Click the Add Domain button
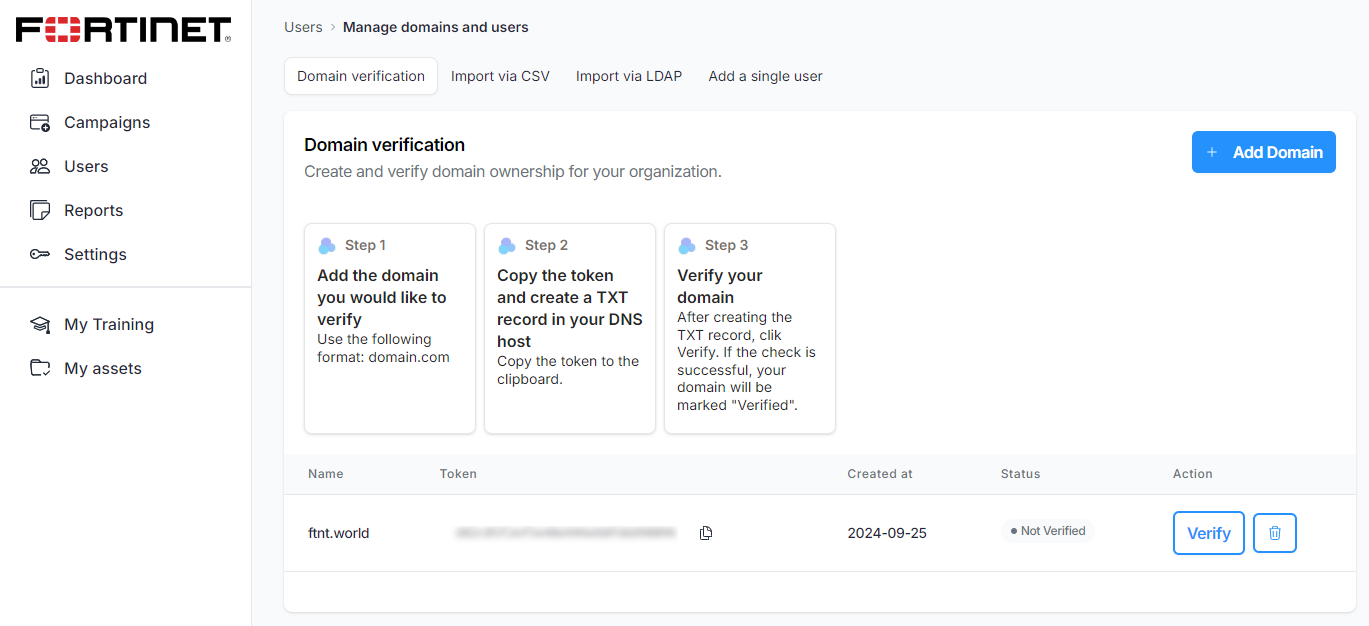The image size is (1369, 626). click(x=1263, y=152)
